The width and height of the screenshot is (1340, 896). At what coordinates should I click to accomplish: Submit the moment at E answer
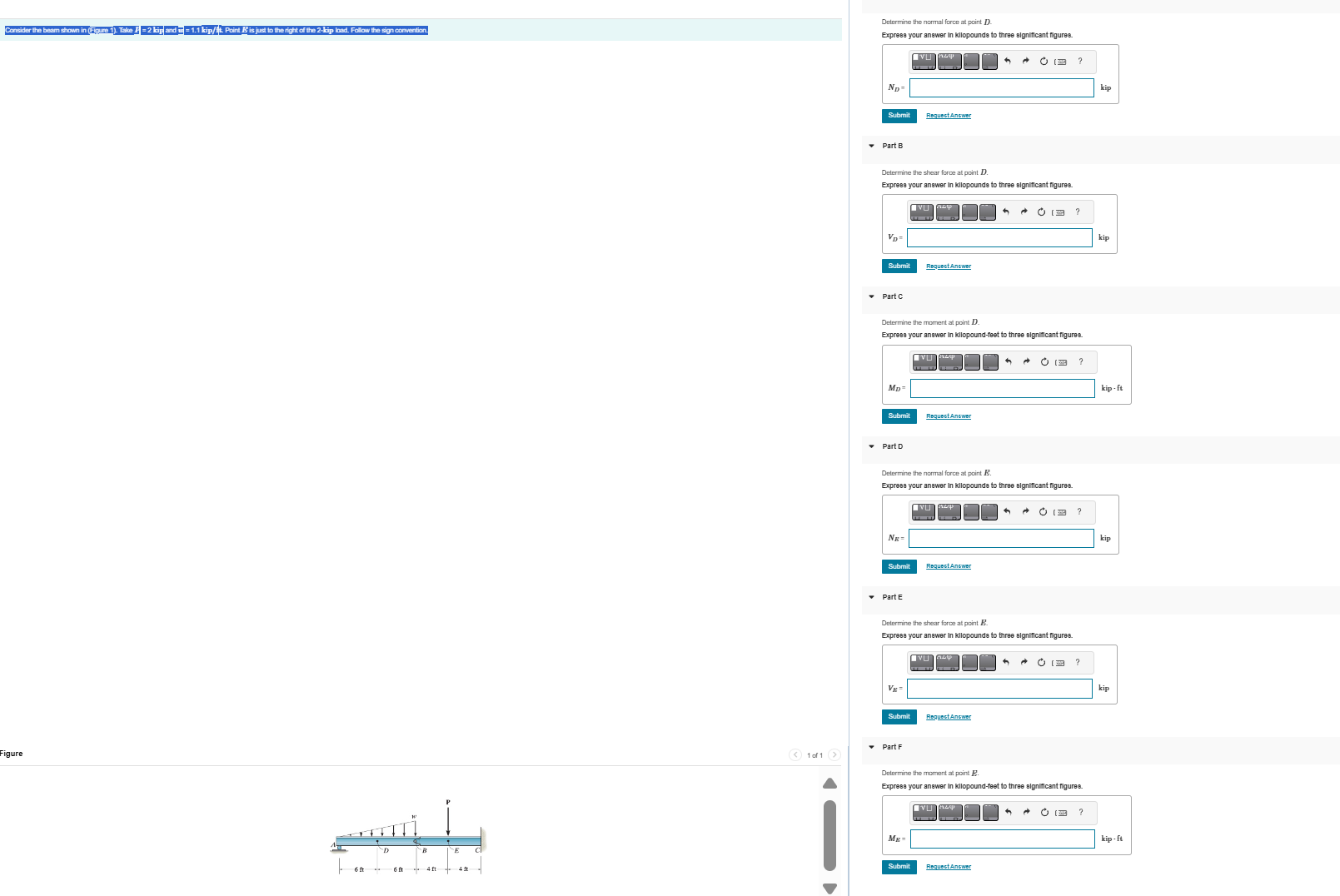pos(899,867)
